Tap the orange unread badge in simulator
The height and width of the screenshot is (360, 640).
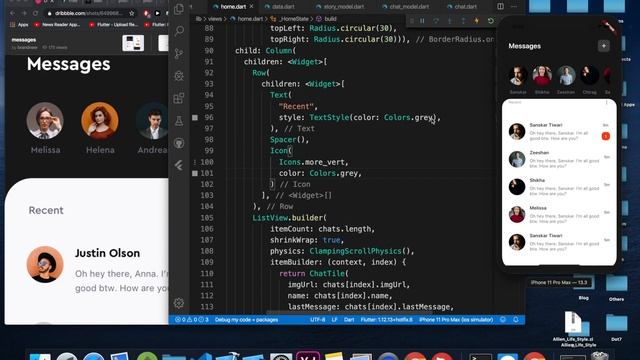click(606, 136)
